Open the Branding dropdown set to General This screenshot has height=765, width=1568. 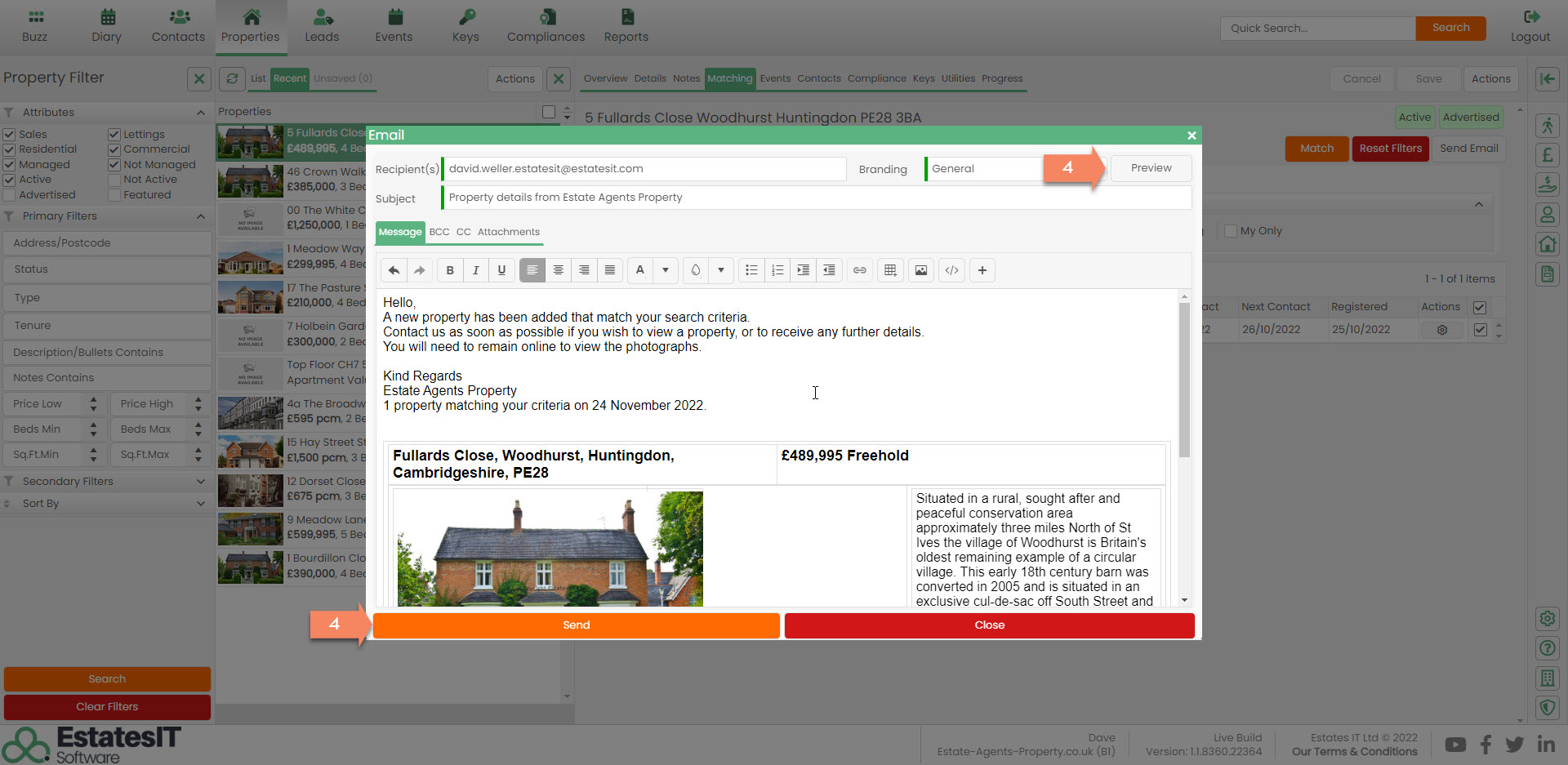984,169
